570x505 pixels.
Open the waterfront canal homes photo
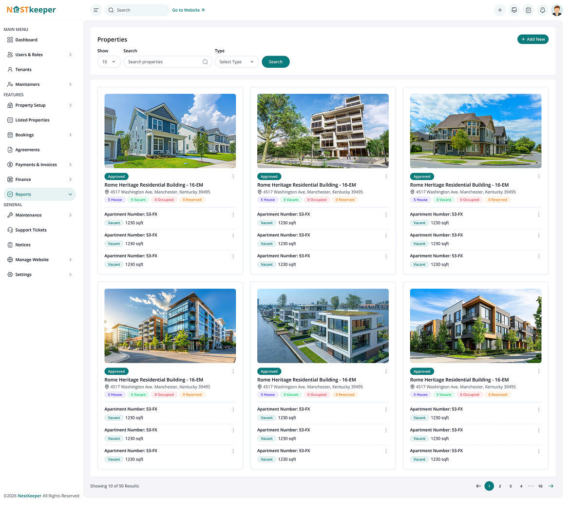323,326
